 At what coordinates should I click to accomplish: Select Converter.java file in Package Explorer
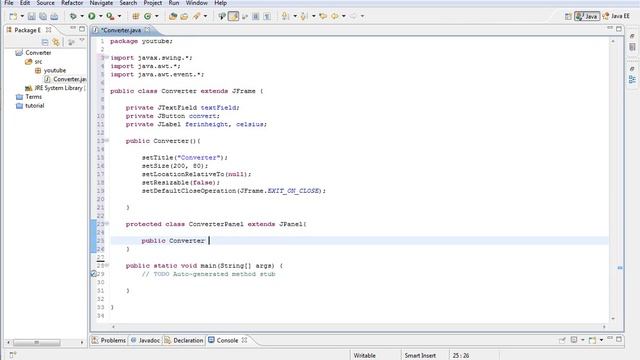click(65, 79)
